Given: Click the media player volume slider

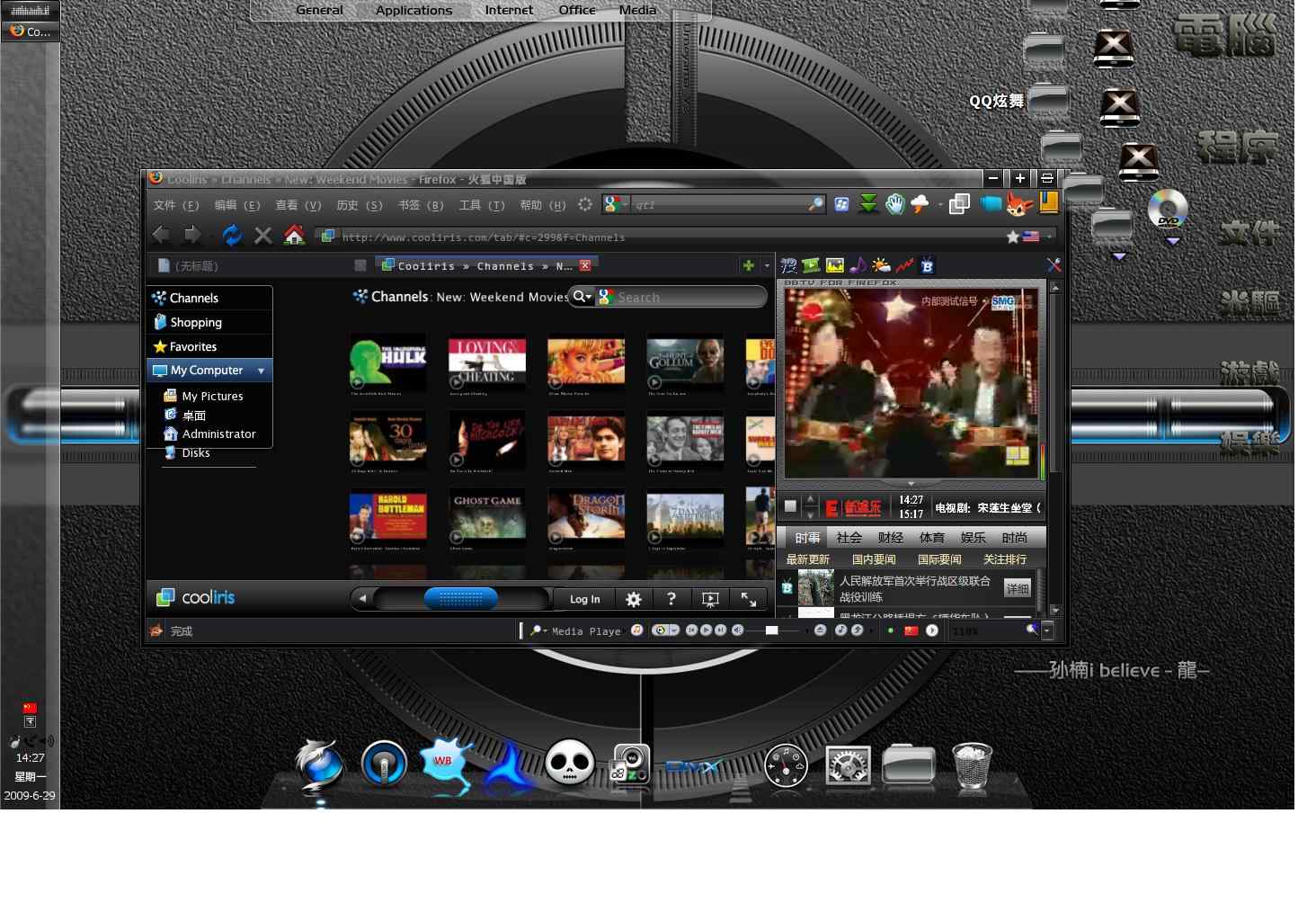Looking at the screenshot, I should pos(771,630).
